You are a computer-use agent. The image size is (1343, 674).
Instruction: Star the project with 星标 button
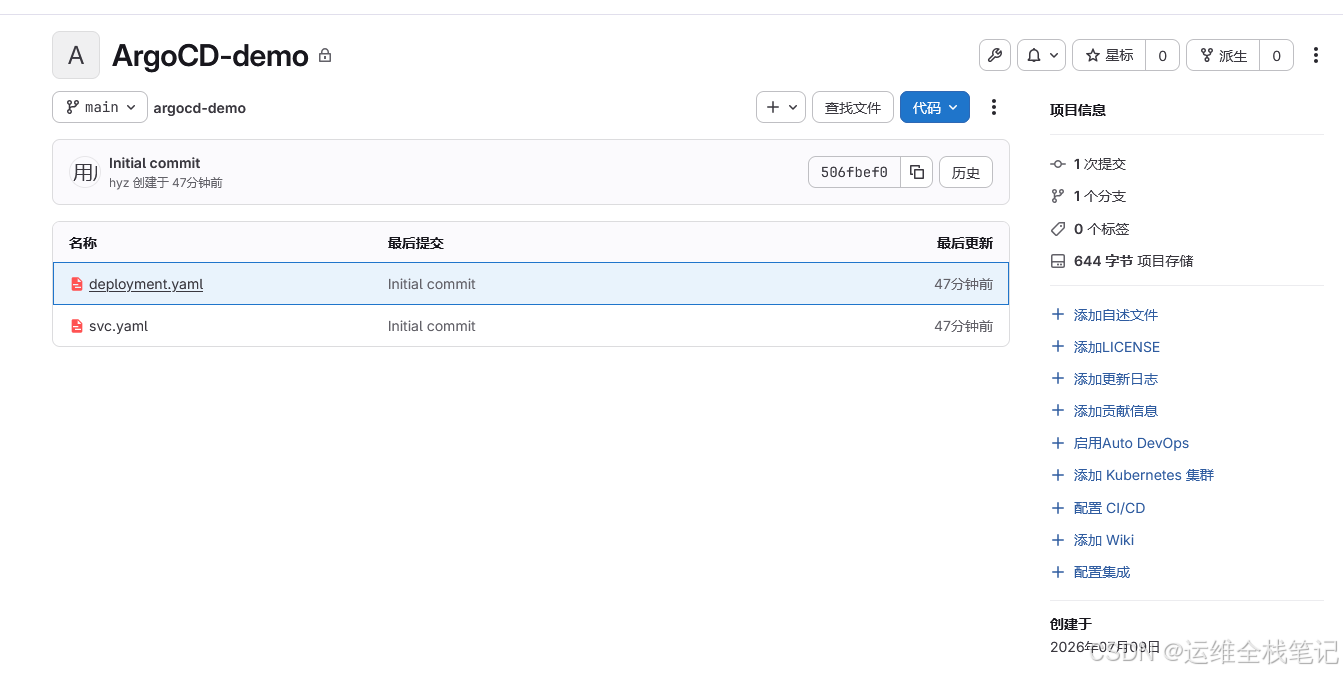click(1109, 55)
